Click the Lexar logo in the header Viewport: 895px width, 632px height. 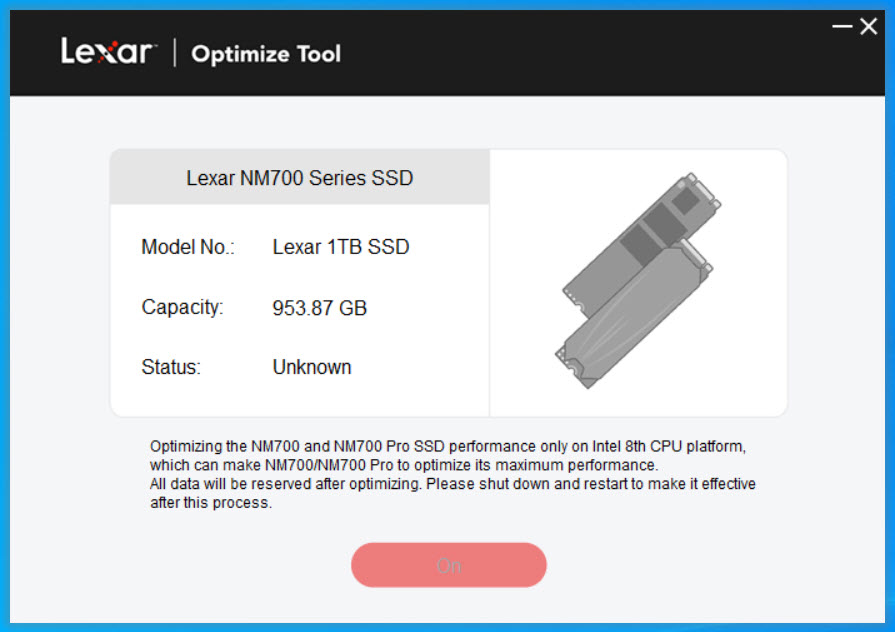[x=108, y=53]
